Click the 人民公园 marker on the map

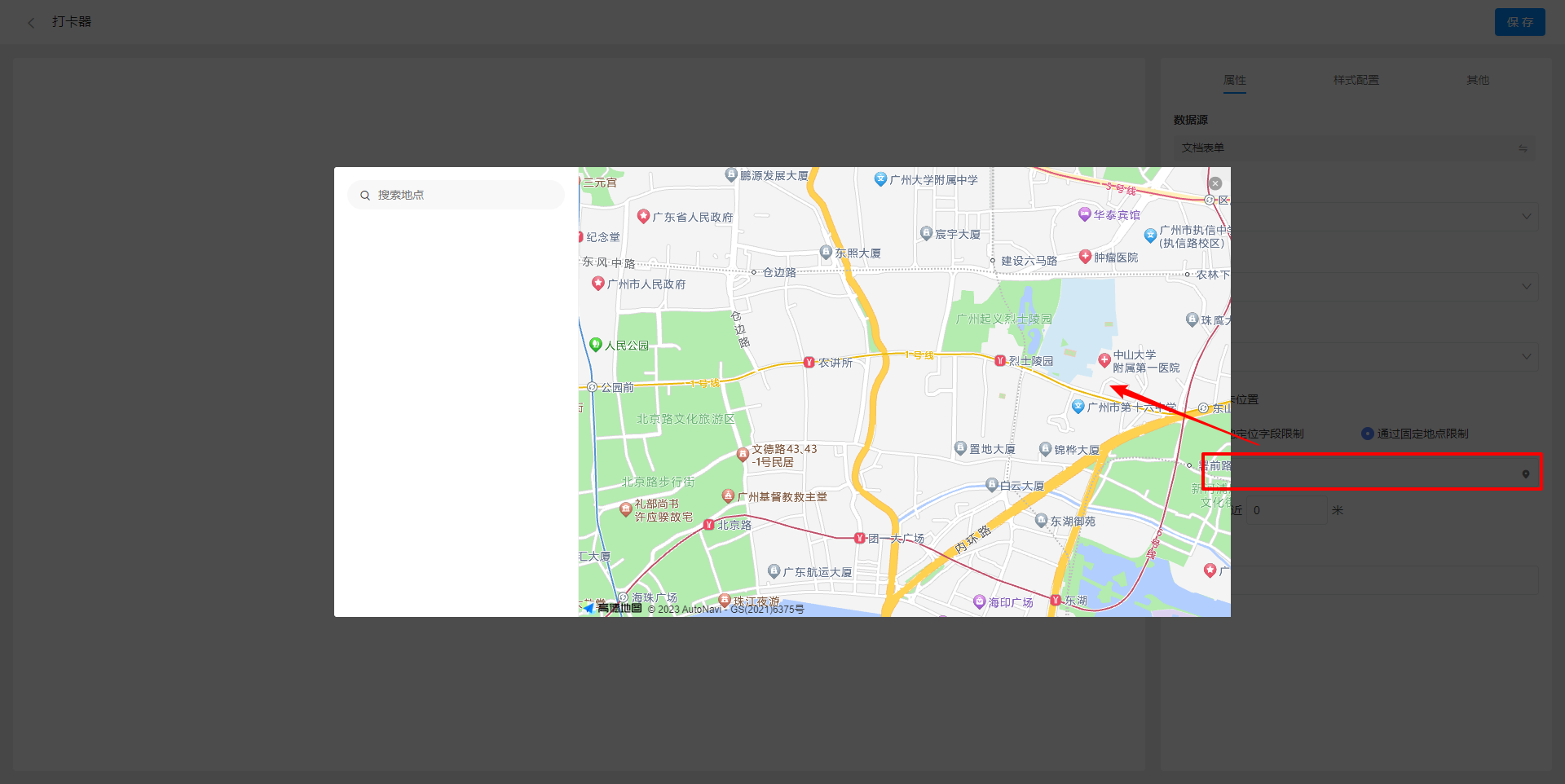point(597,345)
